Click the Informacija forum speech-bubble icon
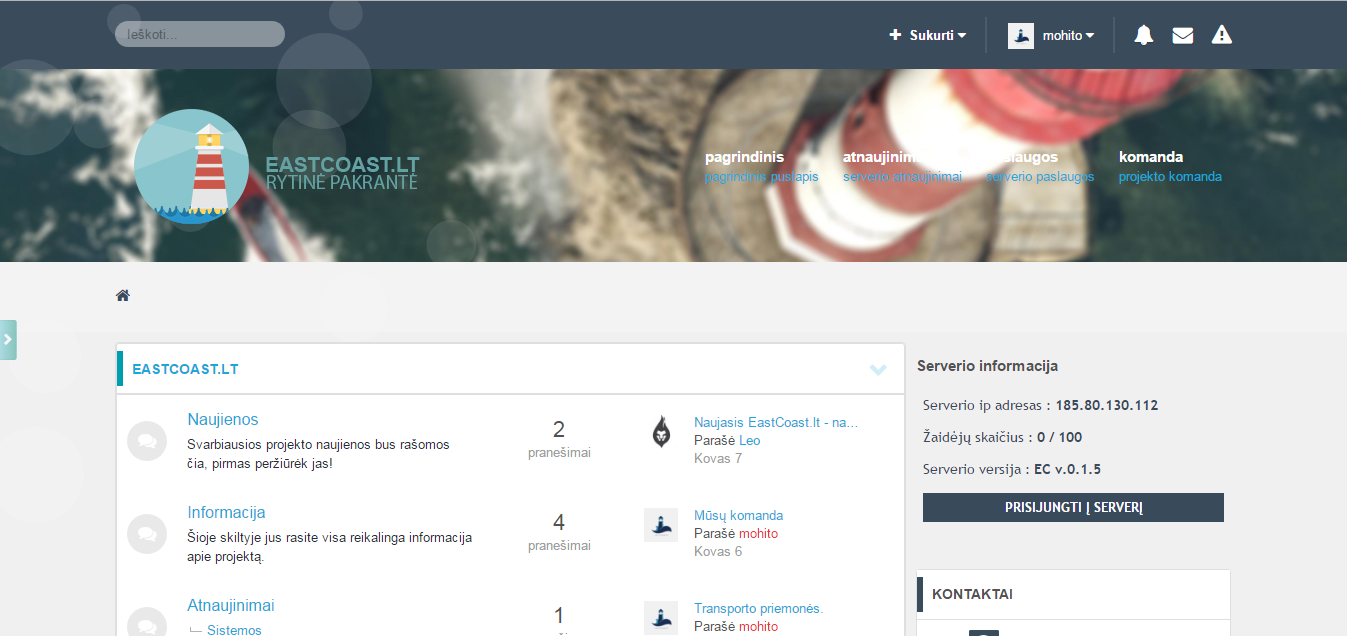The height and width of the screenshot is (636, 1347). tap(147, 534)
